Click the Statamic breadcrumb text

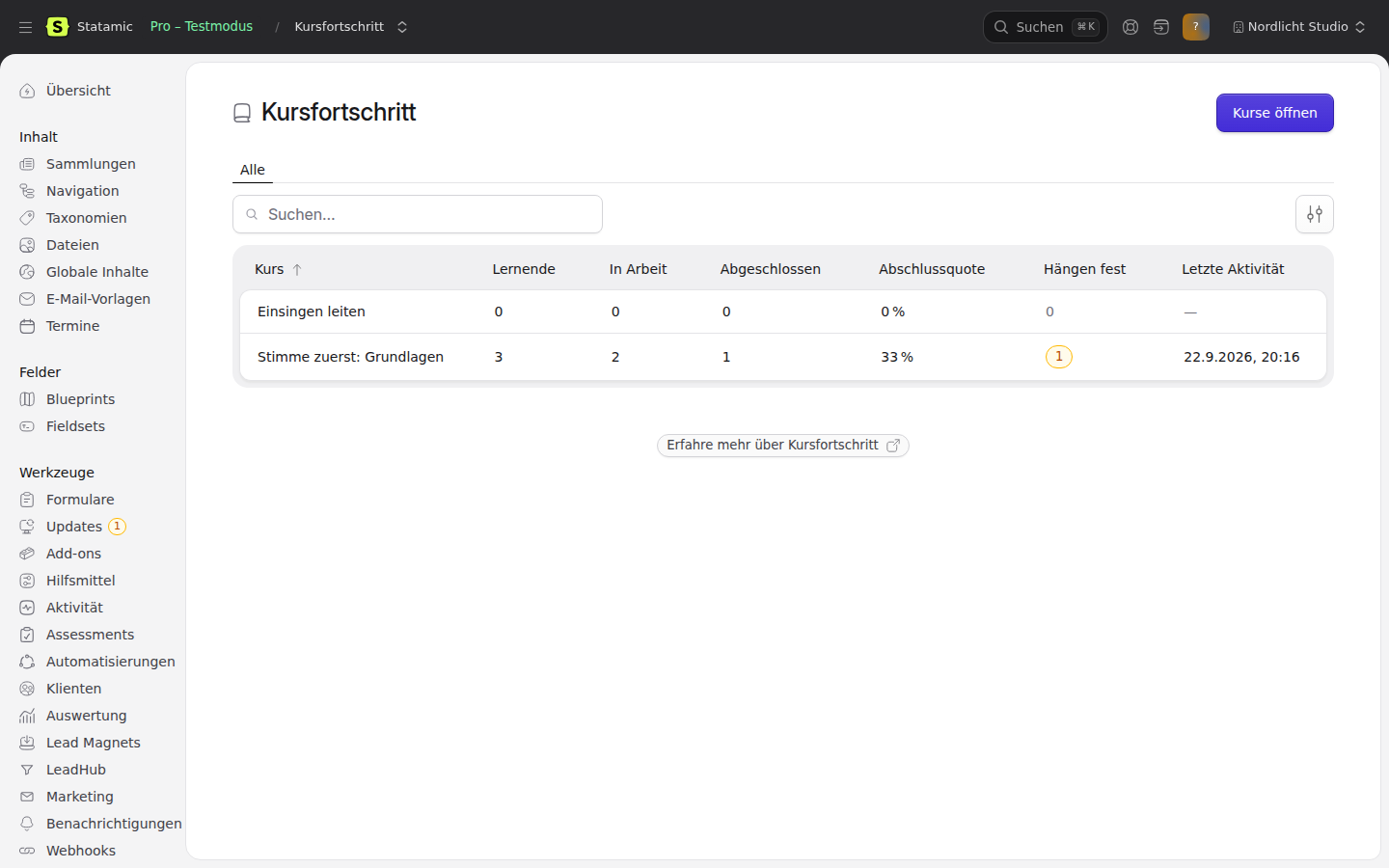point(105,27)
